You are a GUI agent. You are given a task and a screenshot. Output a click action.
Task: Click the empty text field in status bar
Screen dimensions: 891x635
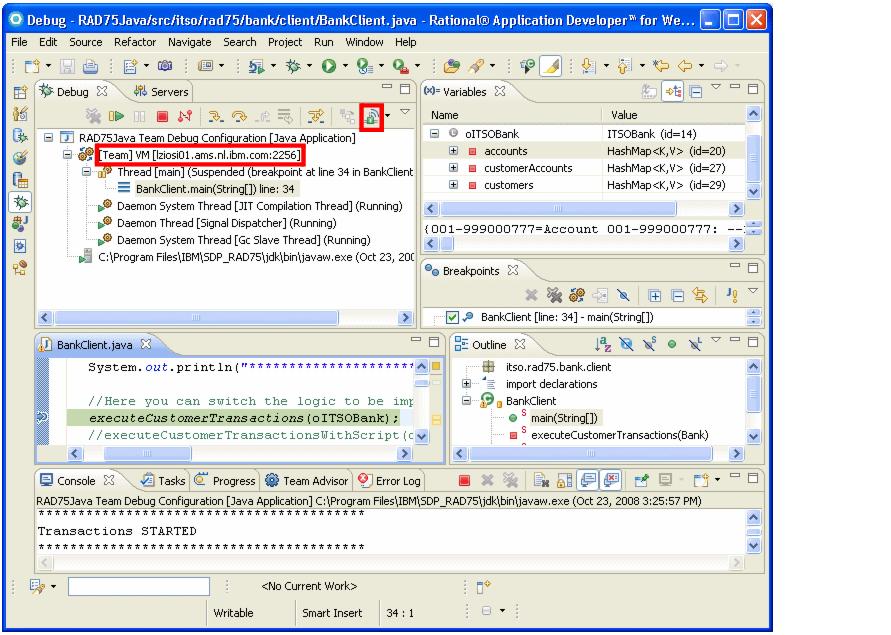(139, 586)
